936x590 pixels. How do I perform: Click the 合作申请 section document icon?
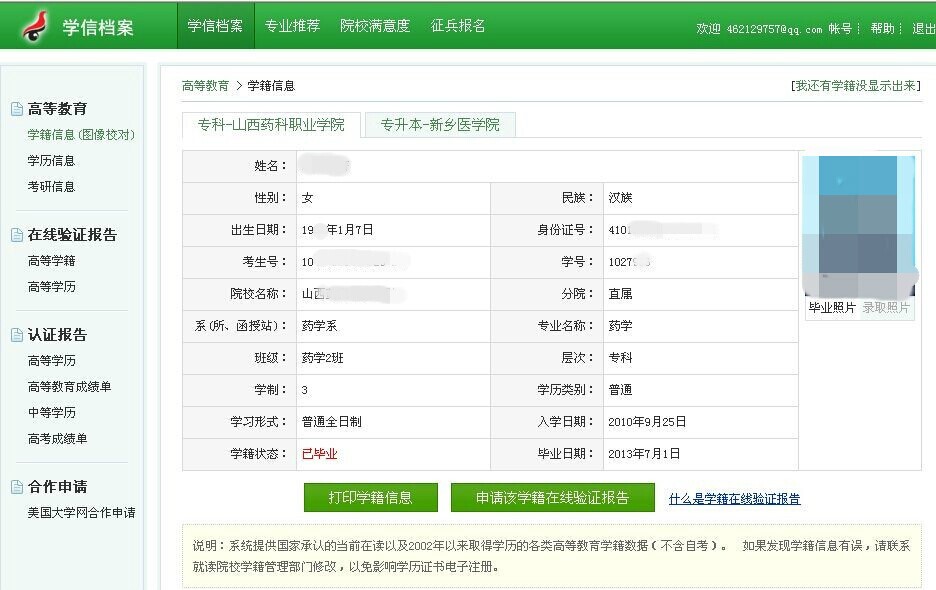[16, 487]
